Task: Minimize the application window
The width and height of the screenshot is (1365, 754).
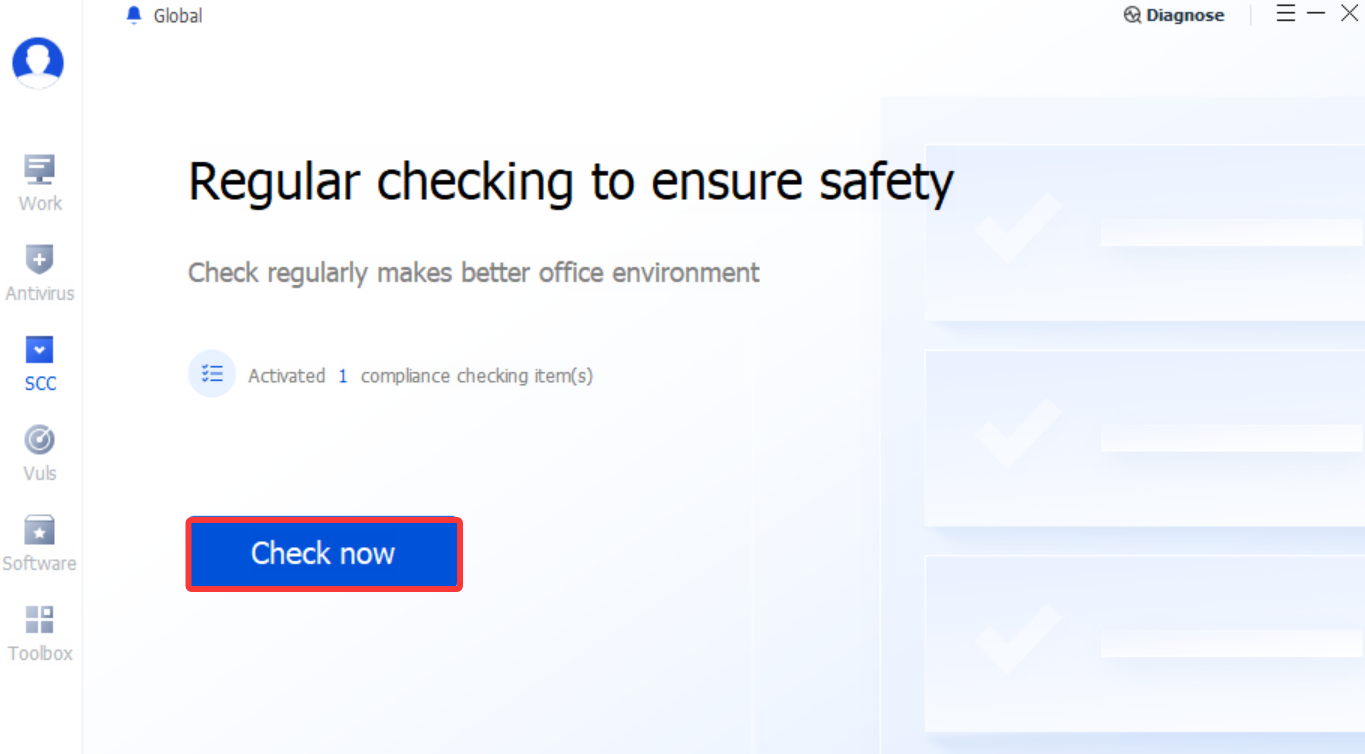Action: click(1316, 13)
